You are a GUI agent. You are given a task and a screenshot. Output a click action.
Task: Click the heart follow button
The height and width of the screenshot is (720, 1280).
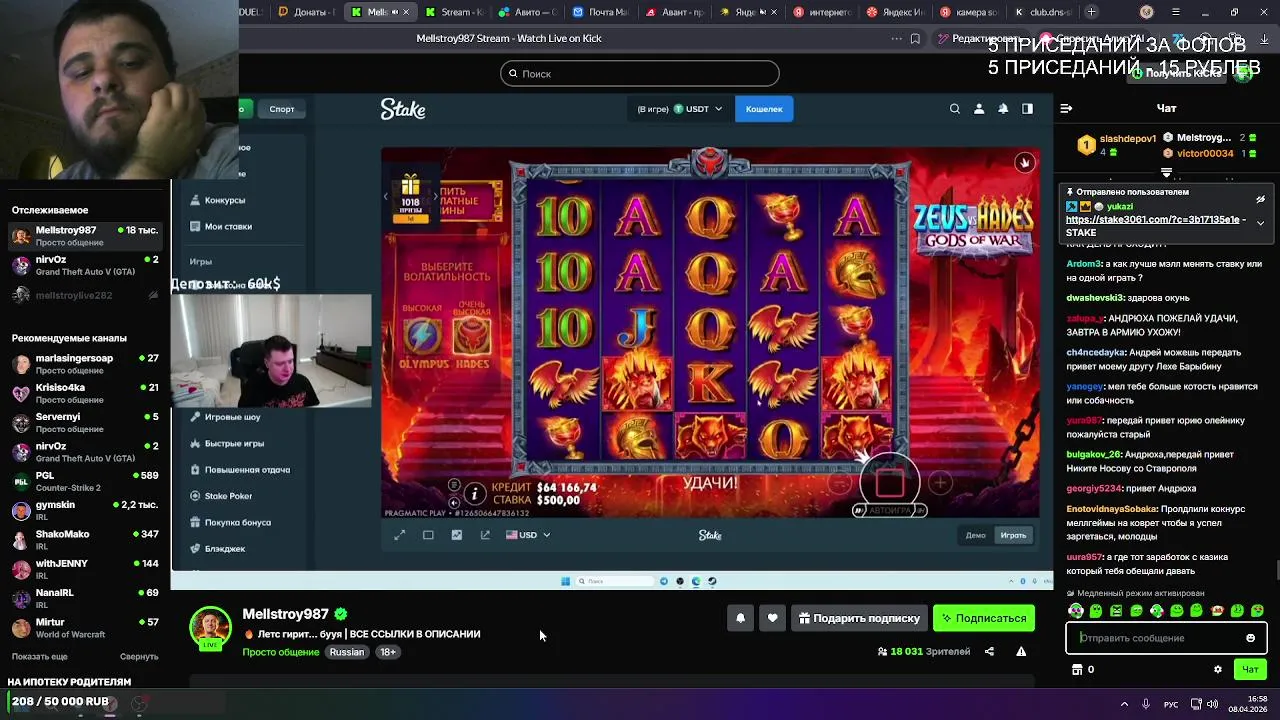(x=772, y=618)
